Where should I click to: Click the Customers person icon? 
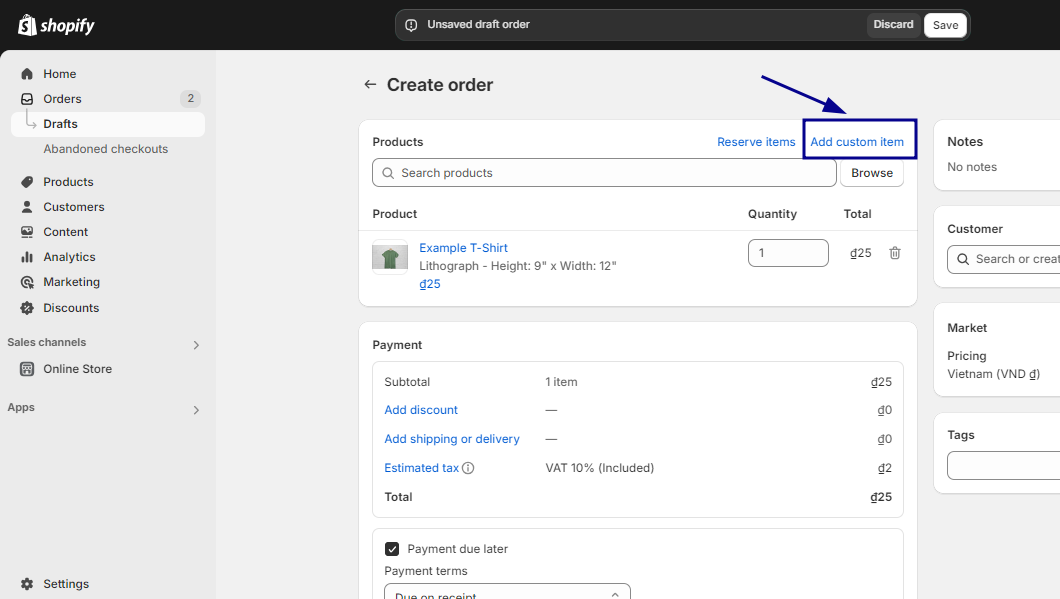point(27,207)
